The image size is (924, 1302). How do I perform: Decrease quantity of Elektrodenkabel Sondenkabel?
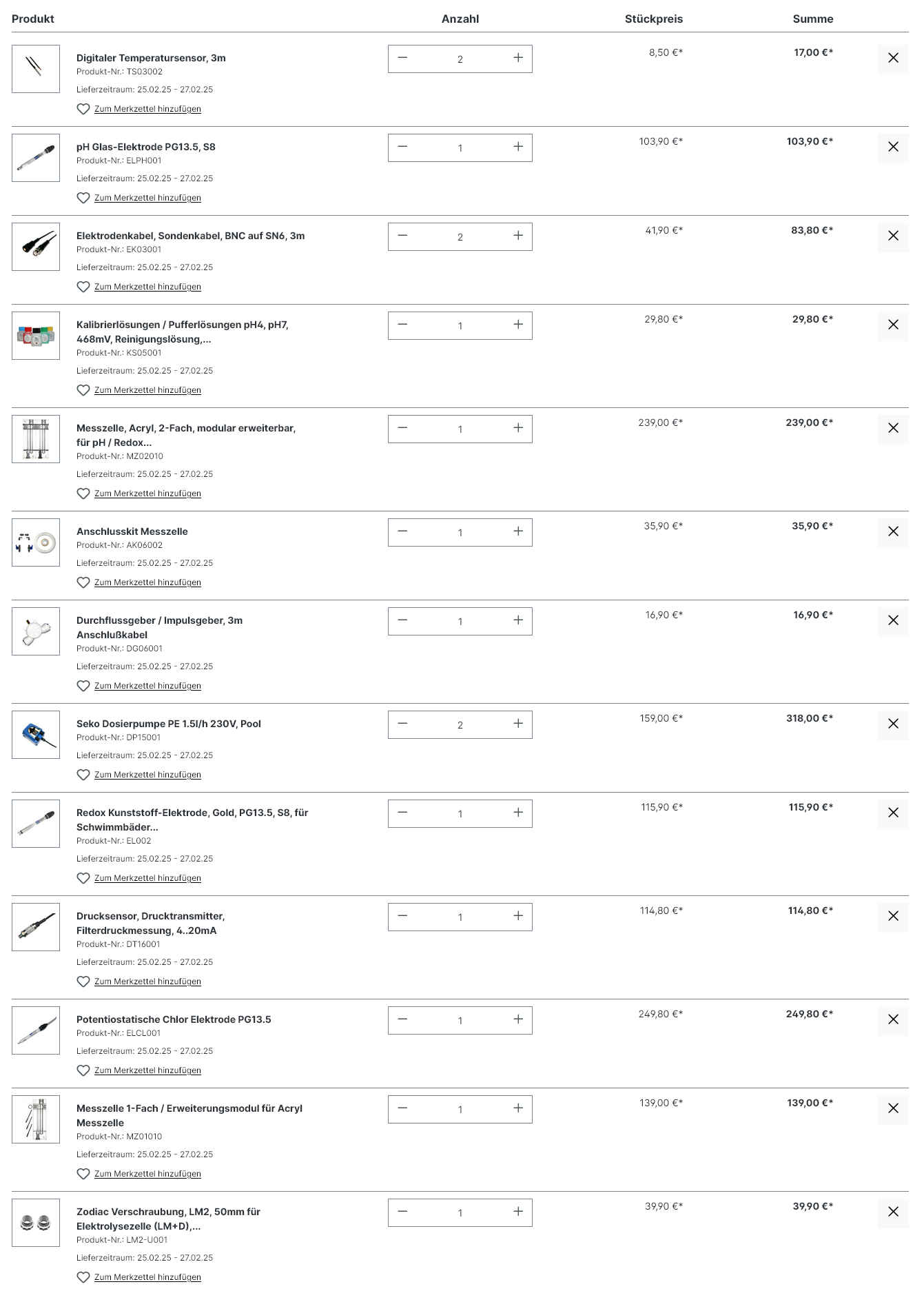(x=403, y=236)
